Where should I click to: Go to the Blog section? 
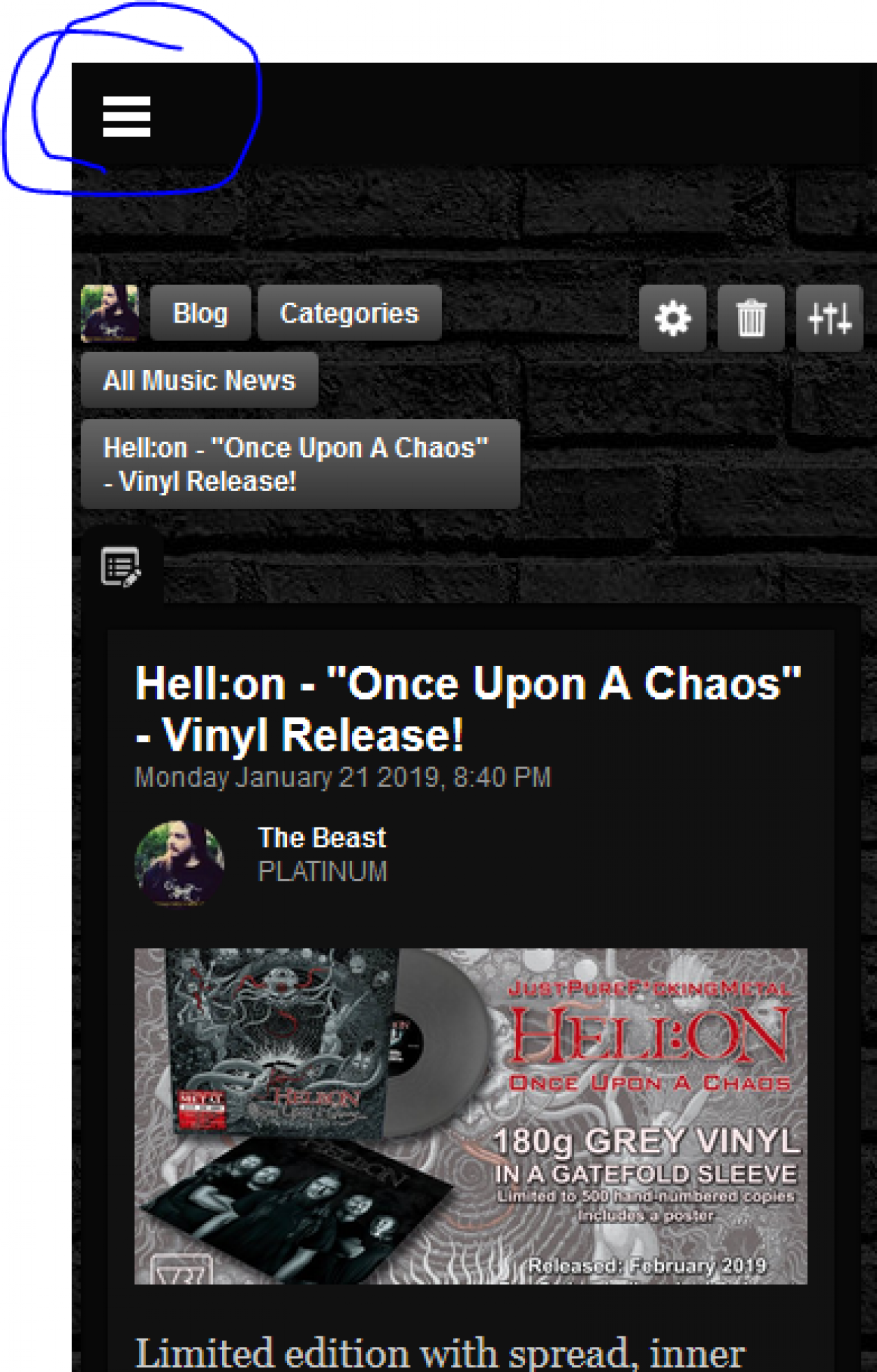click(200, 313)
